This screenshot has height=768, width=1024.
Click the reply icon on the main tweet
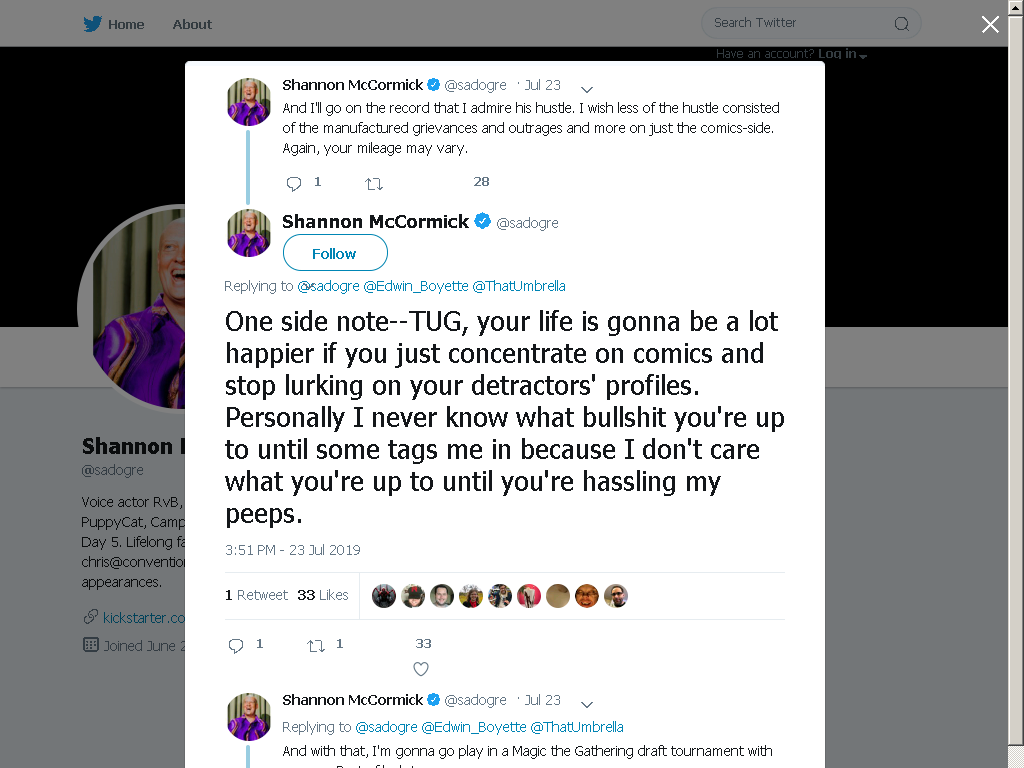tap(236, 645)
